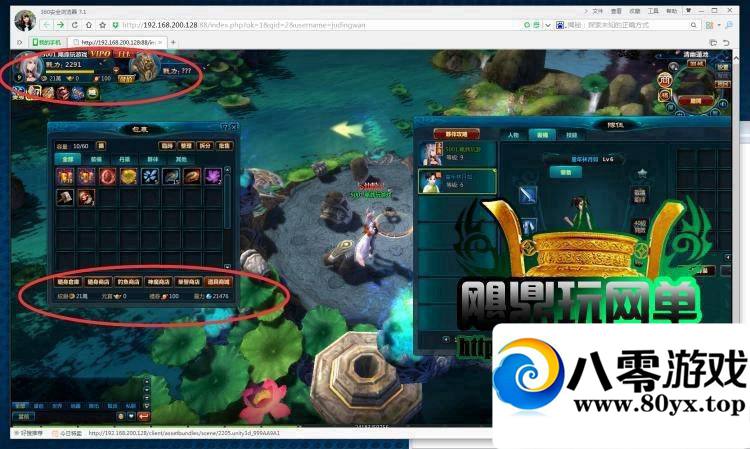The image size is (750, 449).
Task: Open the help question mark on the bag window
Action: [225, 127]
